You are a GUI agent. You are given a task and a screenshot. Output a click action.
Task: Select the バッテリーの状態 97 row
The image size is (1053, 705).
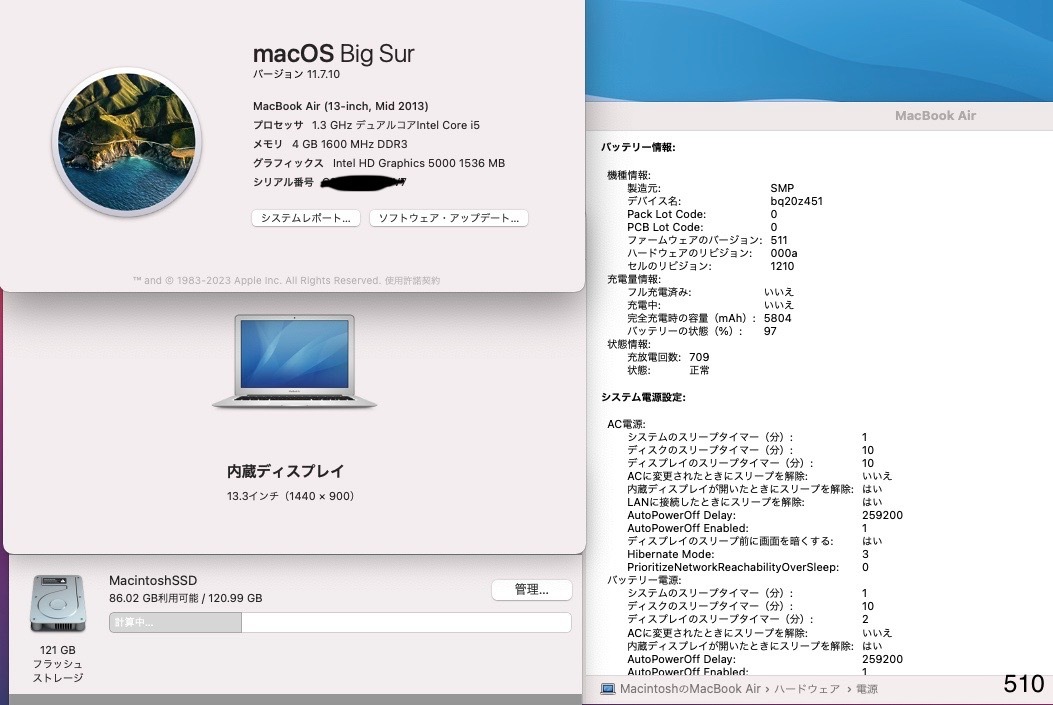point(702,331)
